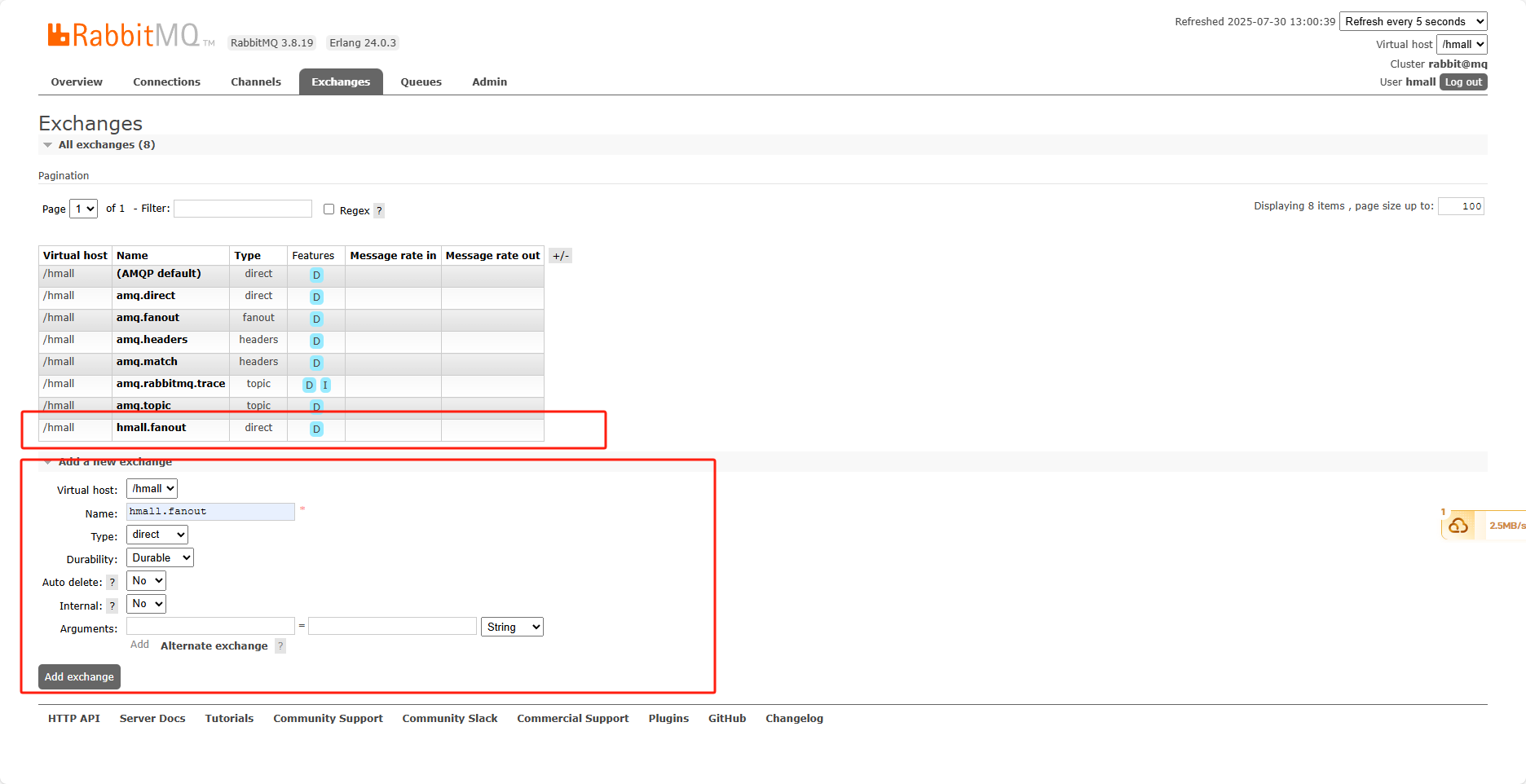Click the D badge for (AMQP default)
The image size is (1526, 784).
pos(316,275)
